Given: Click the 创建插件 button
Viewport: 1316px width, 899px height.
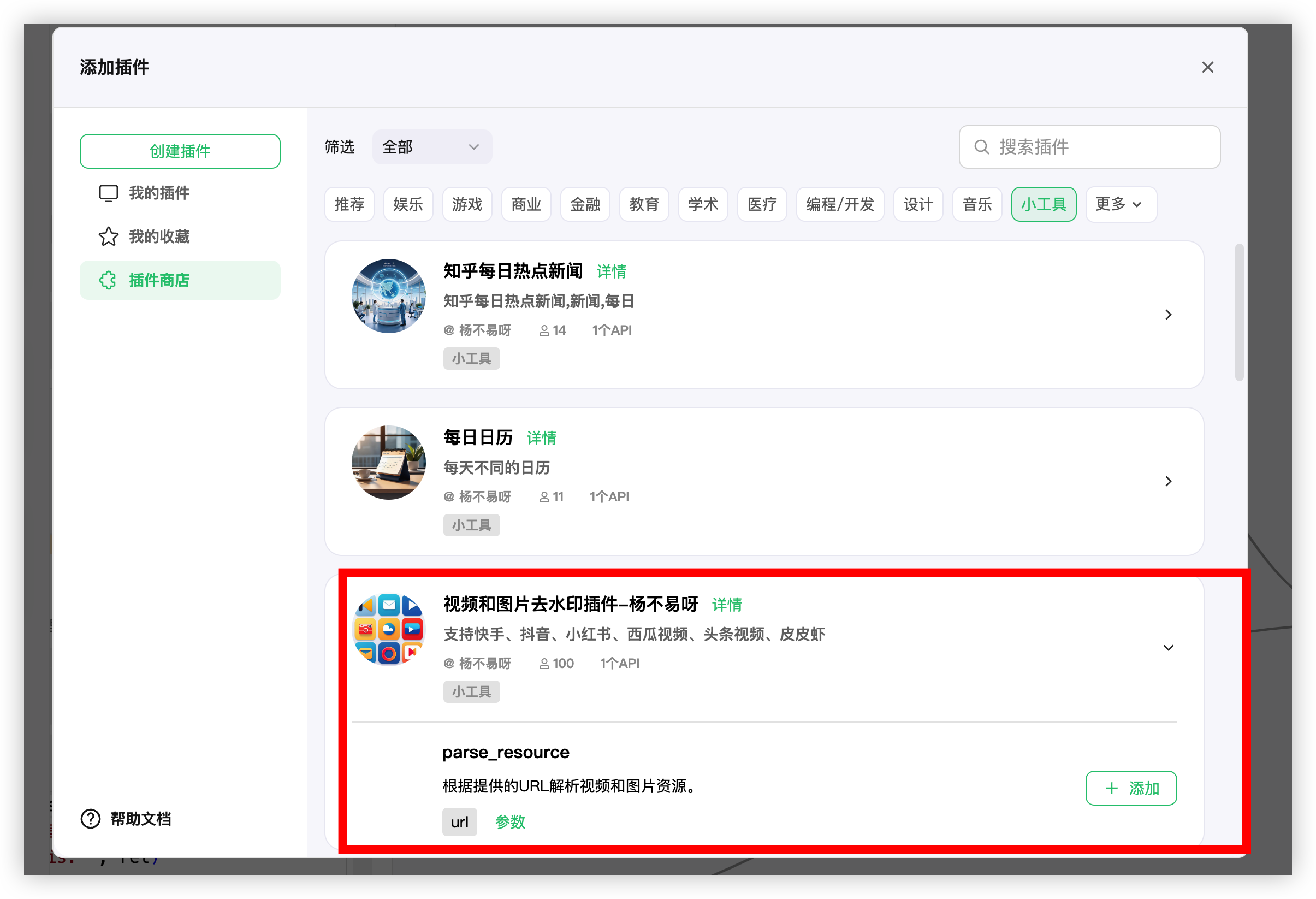Looking at the screenshot, I should pyautogui.click(x=180, y=151).
